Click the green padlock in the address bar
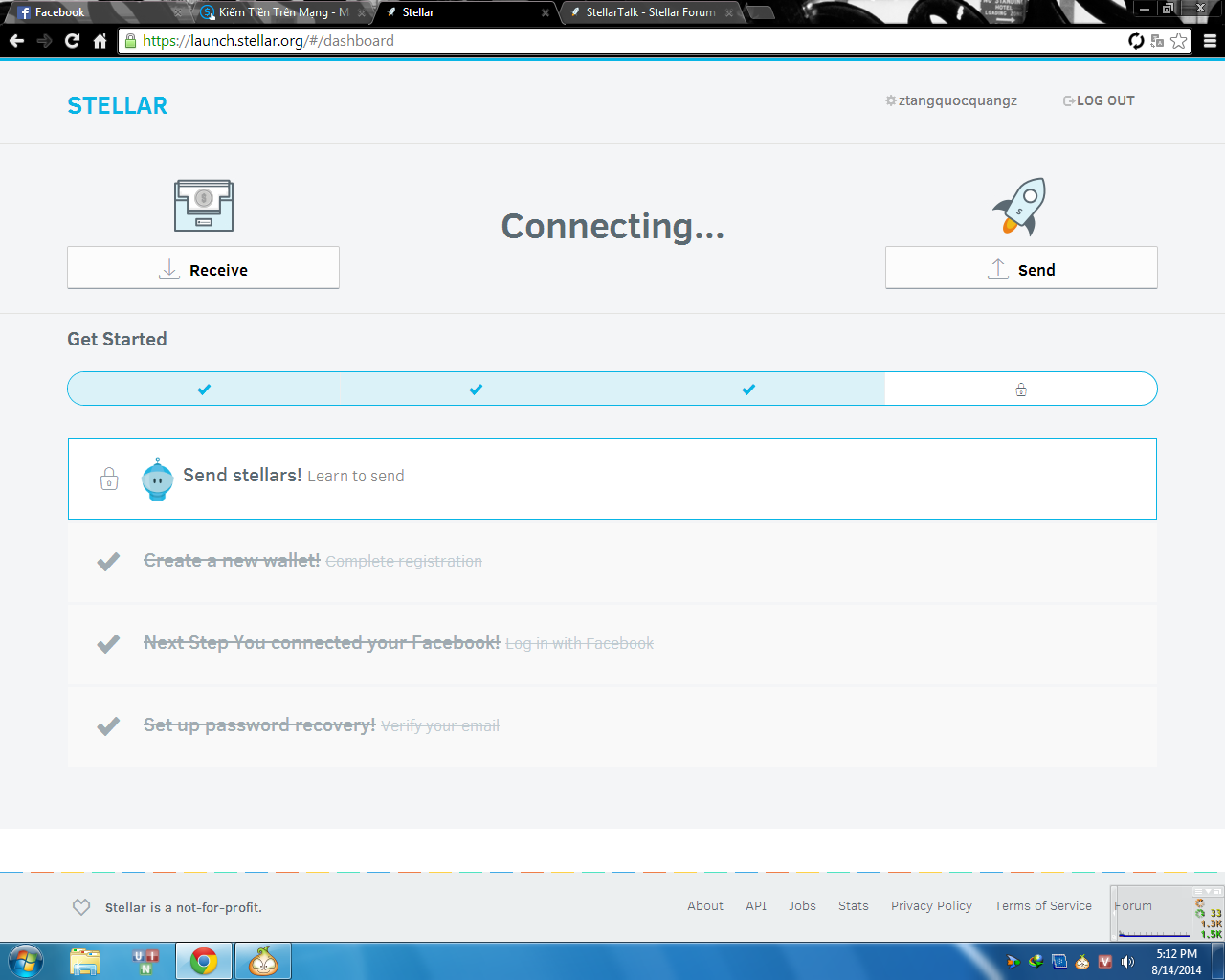1225x980 pixels. pyautogui.click(x=131, y=41)
